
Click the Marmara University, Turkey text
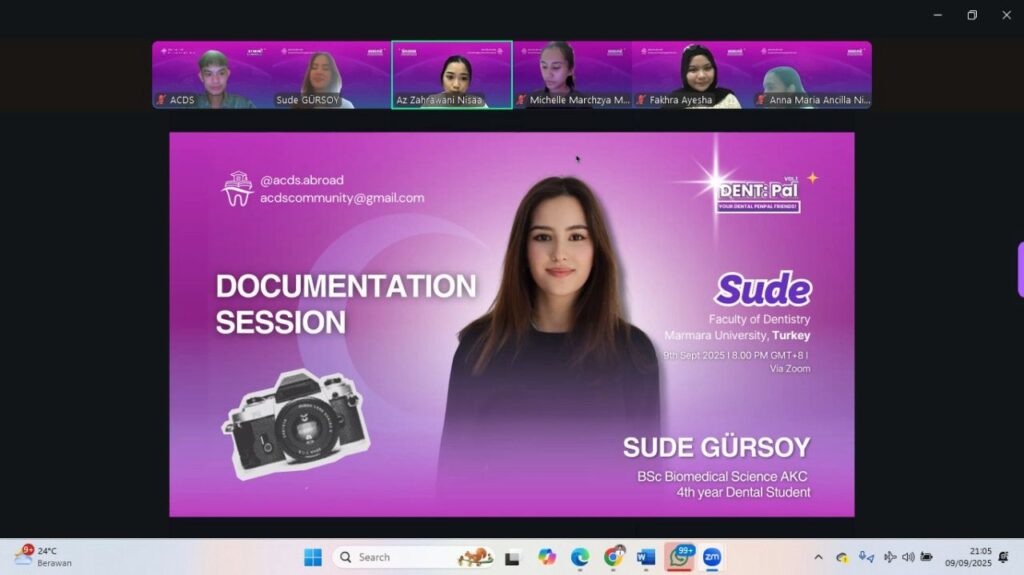pos(737,335)
